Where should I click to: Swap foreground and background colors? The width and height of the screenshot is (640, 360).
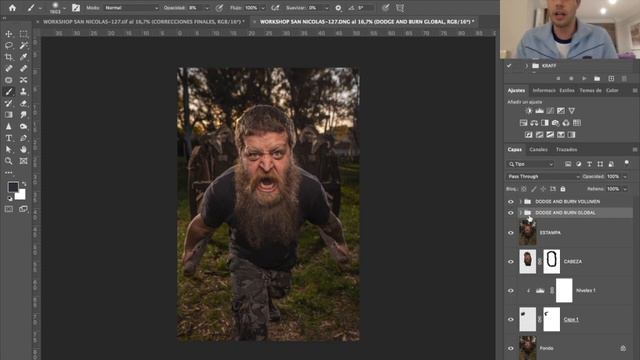click(x=24, y=184)
